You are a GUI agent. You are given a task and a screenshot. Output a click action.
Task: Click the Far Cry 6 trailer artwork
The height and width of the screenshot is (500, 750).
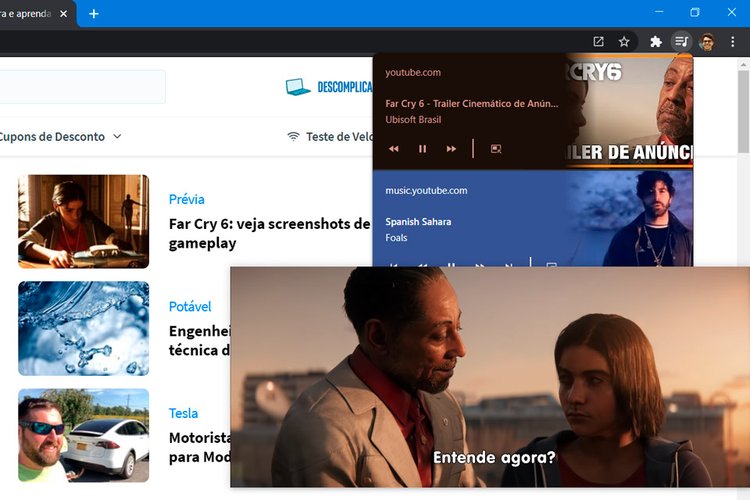pyautogui.click(x=629, y=112)
